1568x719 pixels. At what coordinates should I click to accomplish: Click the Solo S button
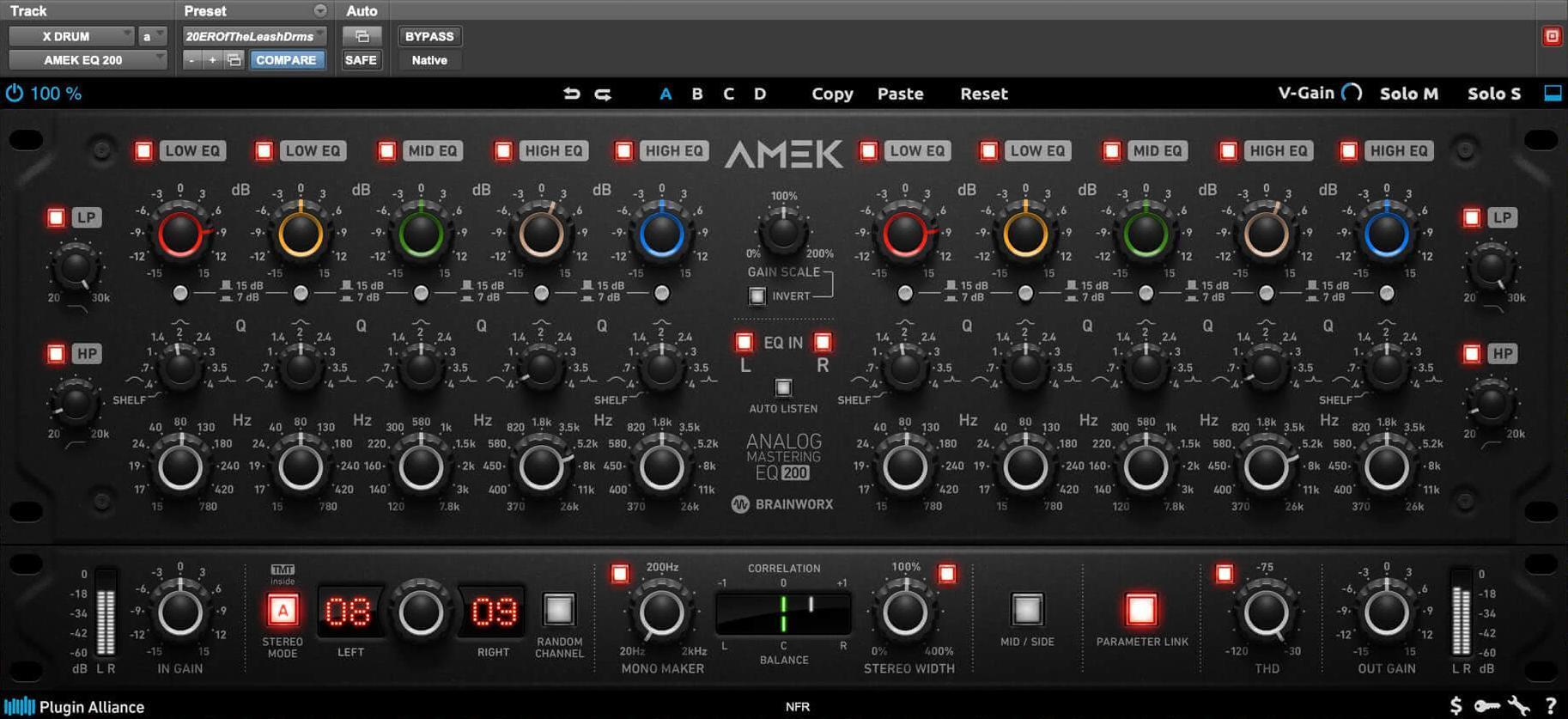click(1494, 94)
